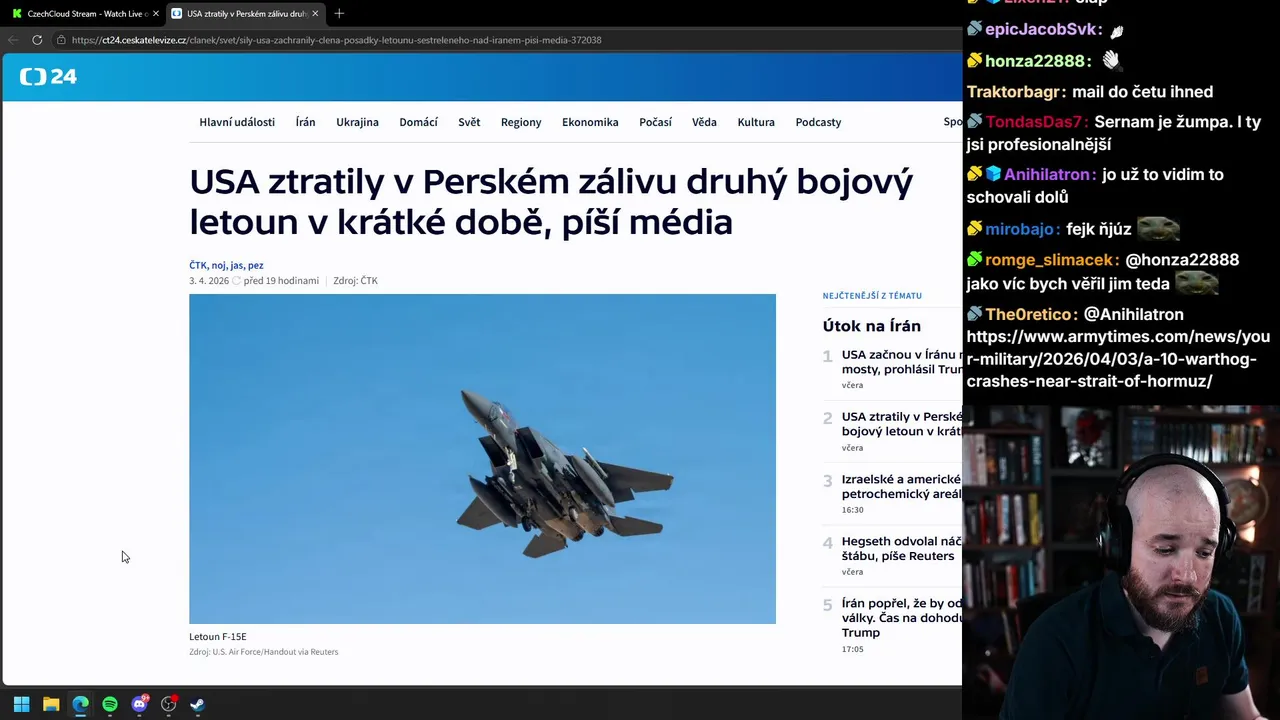The height and width of the screenshot is (720, 1280).
Task: Click username TondasDas7 in chat
Action: (1036, 122)
